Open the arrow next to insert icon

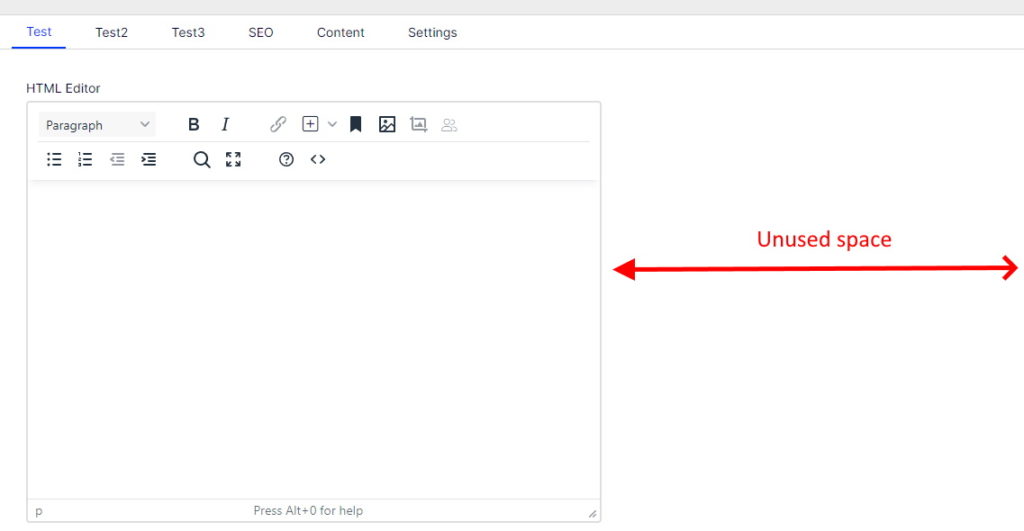coord(332,124)
